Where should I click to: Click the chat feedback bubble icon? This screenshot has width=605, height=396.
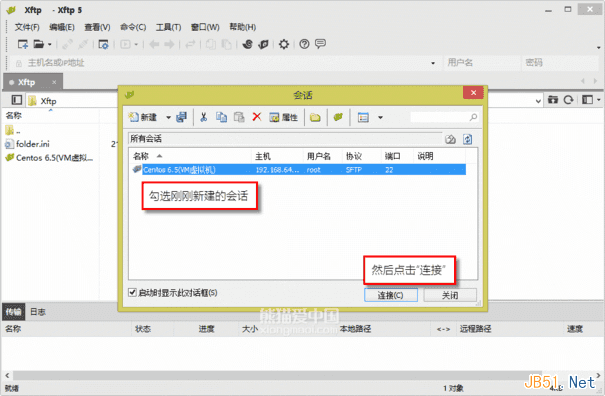[x=320, y=44]
